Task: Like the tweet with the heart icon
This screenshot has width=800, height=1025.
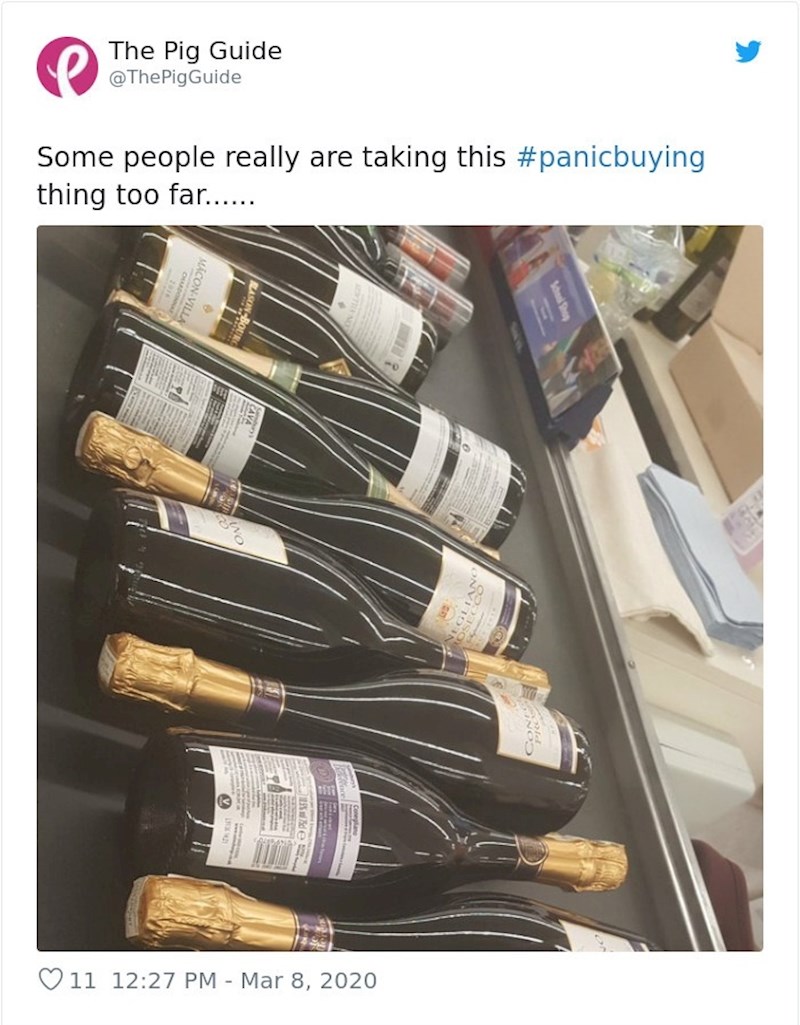Action: tap(51, 980)
